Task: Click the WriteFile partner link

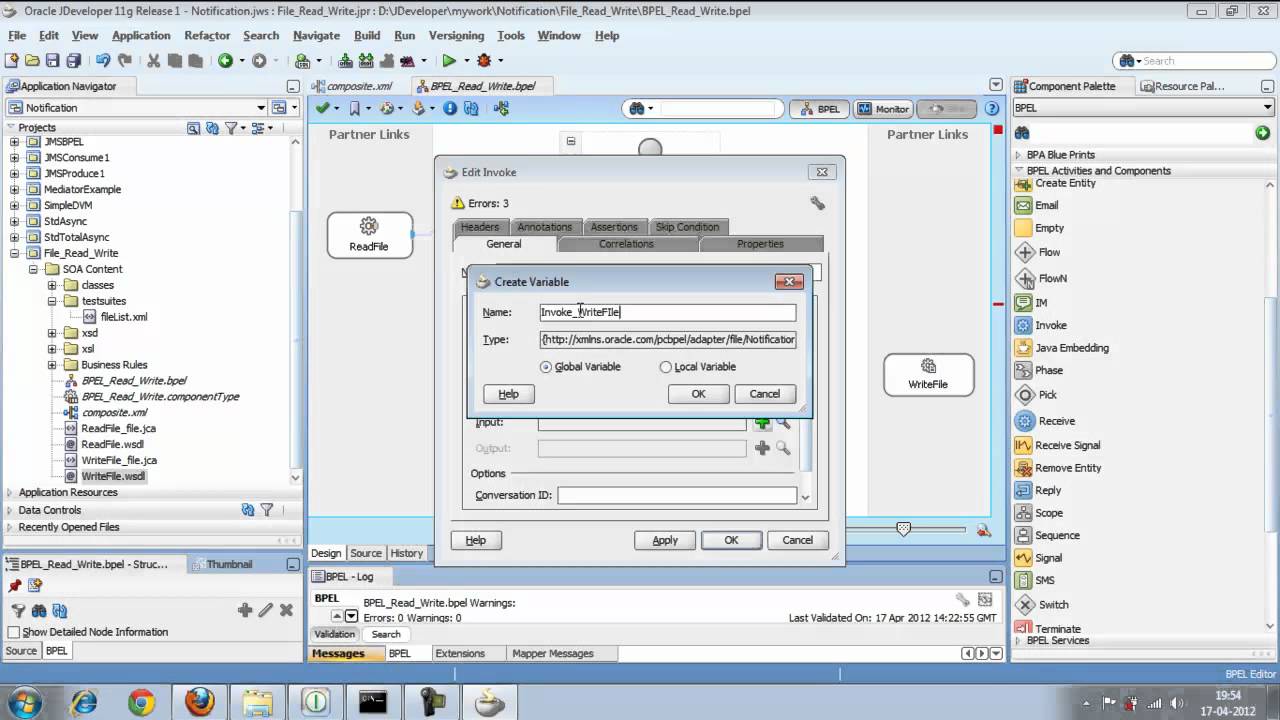Action: pos(928,374)
